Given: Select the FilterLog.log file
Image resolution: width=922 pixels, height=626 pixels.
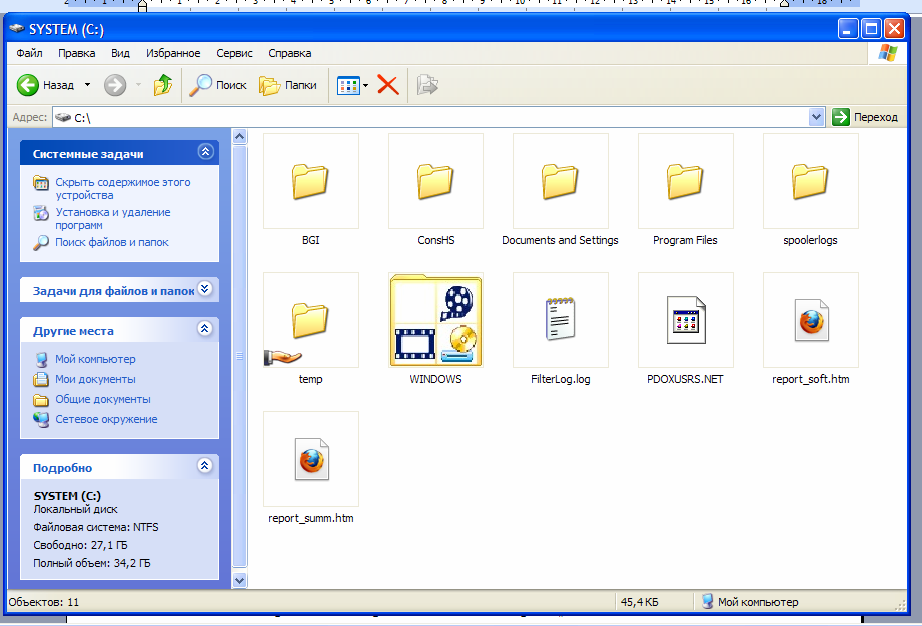Looking at the screenshot, I should (560, 321).
